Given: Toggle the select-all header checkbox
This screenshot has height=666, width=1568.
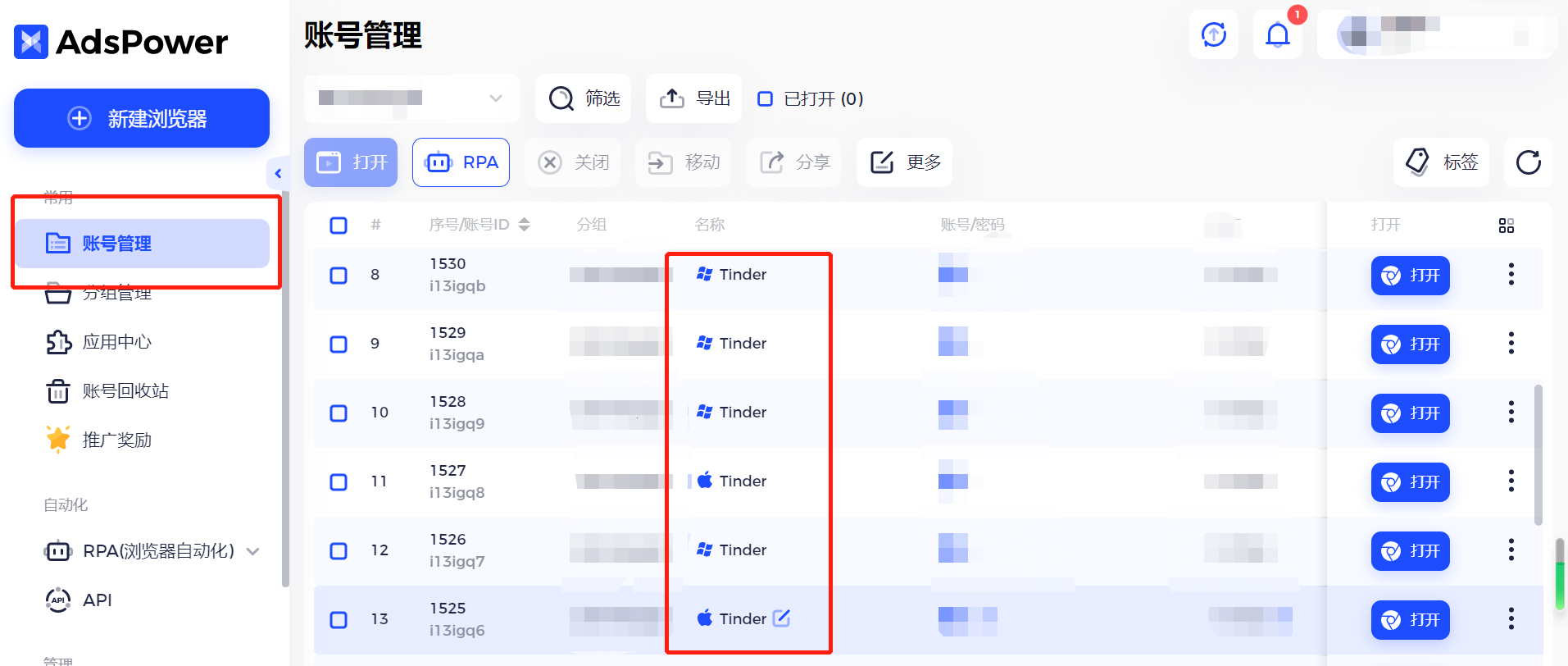Looking at the screenshot, I should point(339,226).
